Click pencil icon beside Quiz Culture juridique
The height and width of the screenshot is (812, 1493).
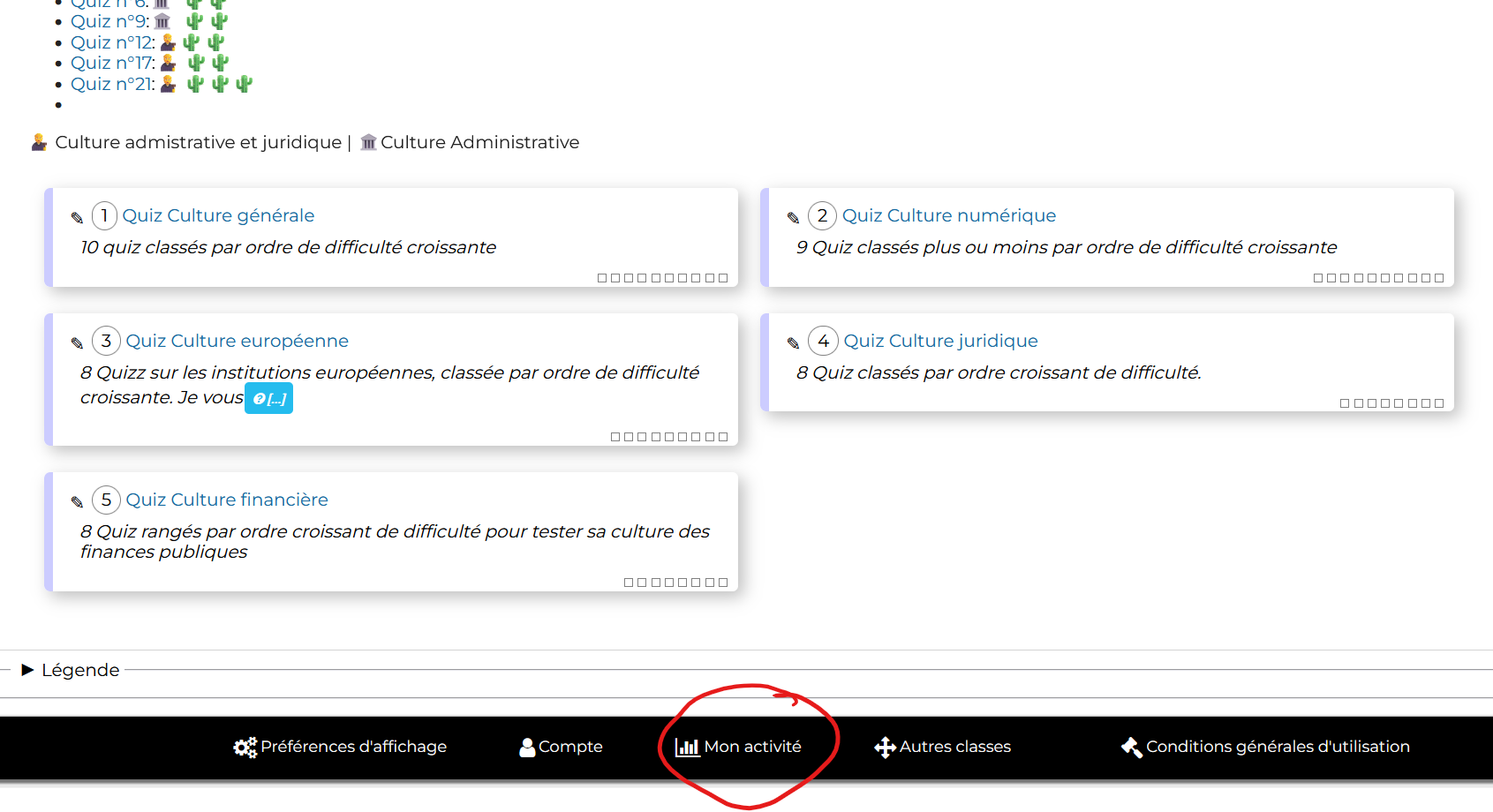[793, 342]
